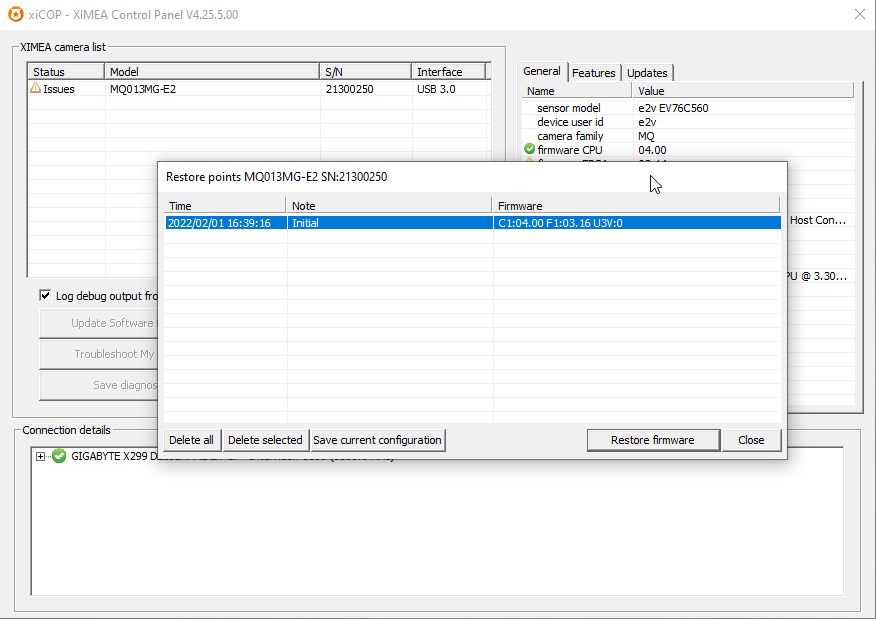Image resolution: width=876 pixels, height=619 pixels.
Task: Click the Note column header
Action: coord(388,206)
